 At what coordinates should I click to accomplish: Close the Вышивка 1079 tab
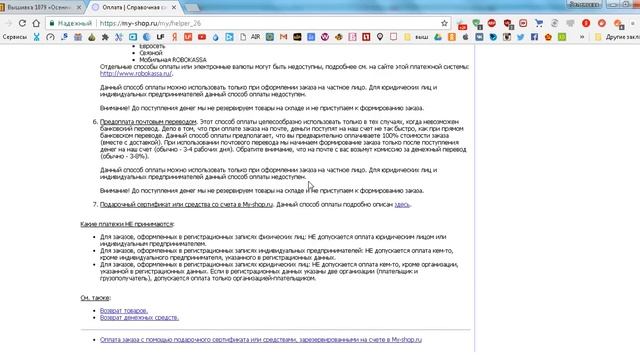(79, 7)
